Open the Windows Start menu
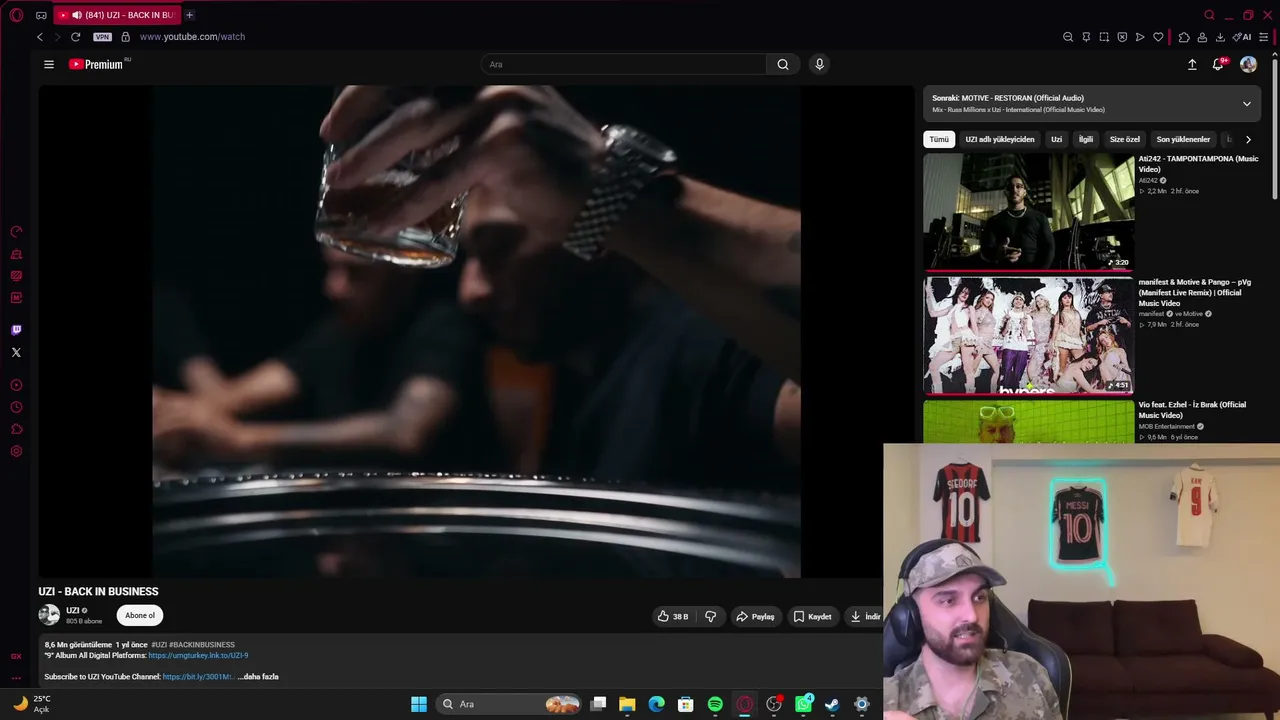The image size is (1280, 720). pyautogui.click(x=419, y=704)
